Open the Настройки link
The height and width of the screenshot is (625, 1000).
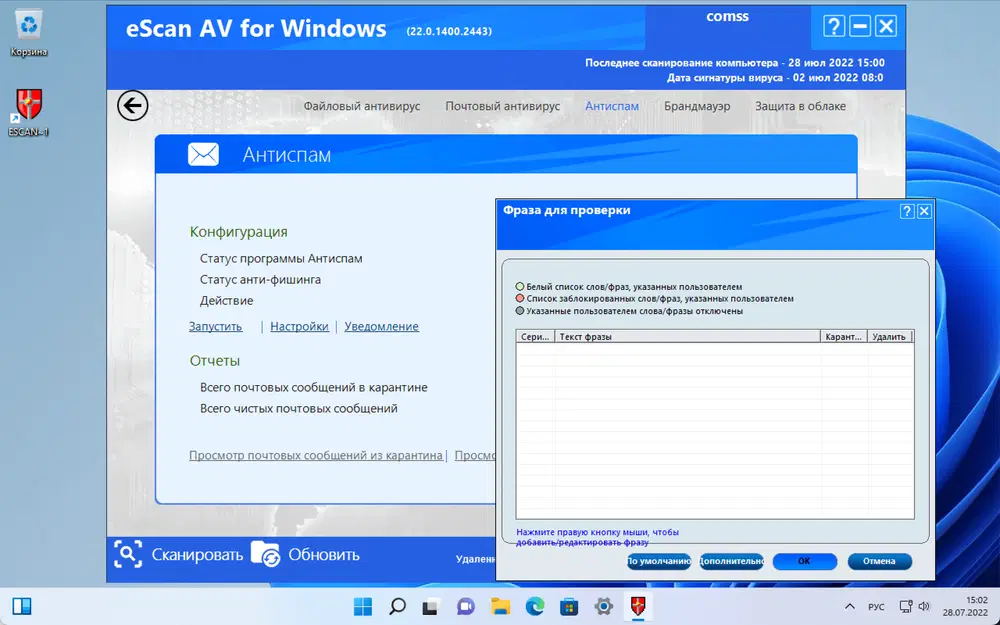point(299,327)
